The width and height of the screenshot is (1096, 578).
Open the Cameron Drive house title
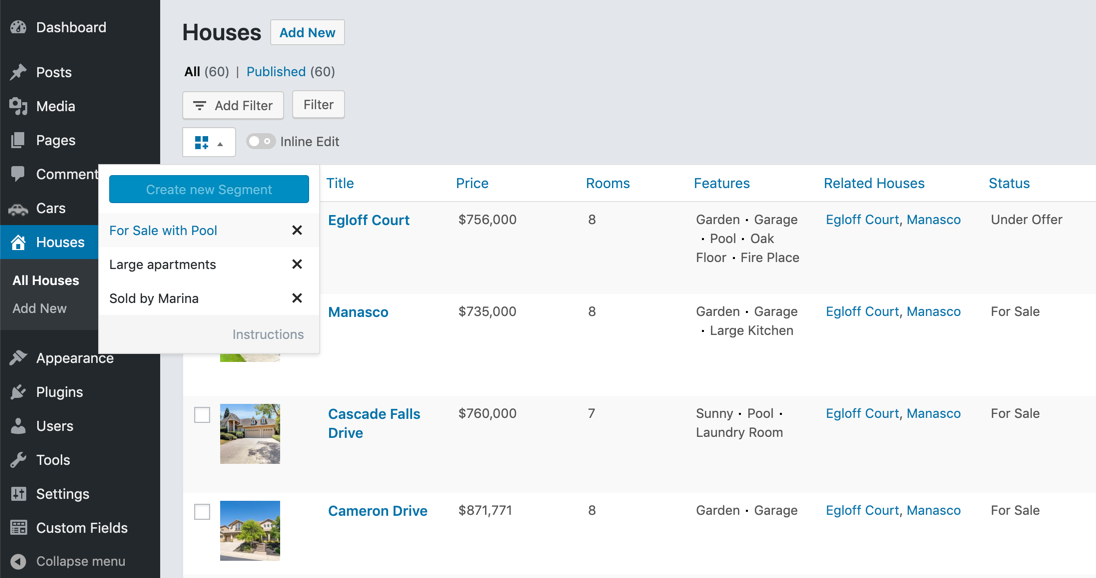tap(377, 511)
